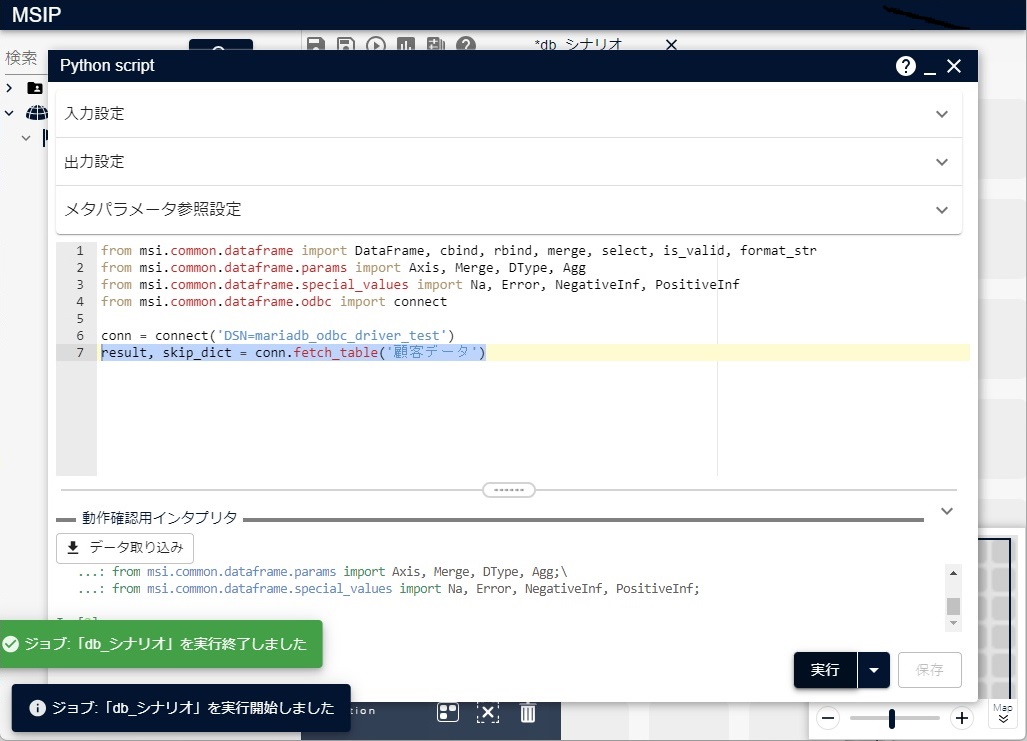Screen dimensions: 1027x741
Task: Click the zoom out minus button
Action: [828, 718]
